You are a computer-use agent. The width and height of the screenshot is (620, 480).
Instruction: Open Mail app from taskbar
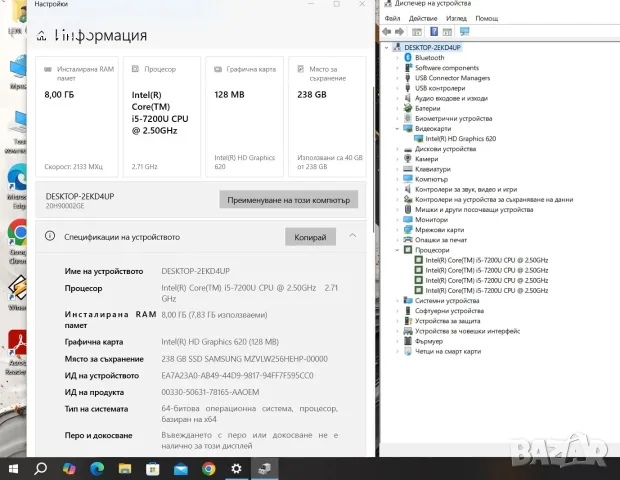(x=181, y=469)
